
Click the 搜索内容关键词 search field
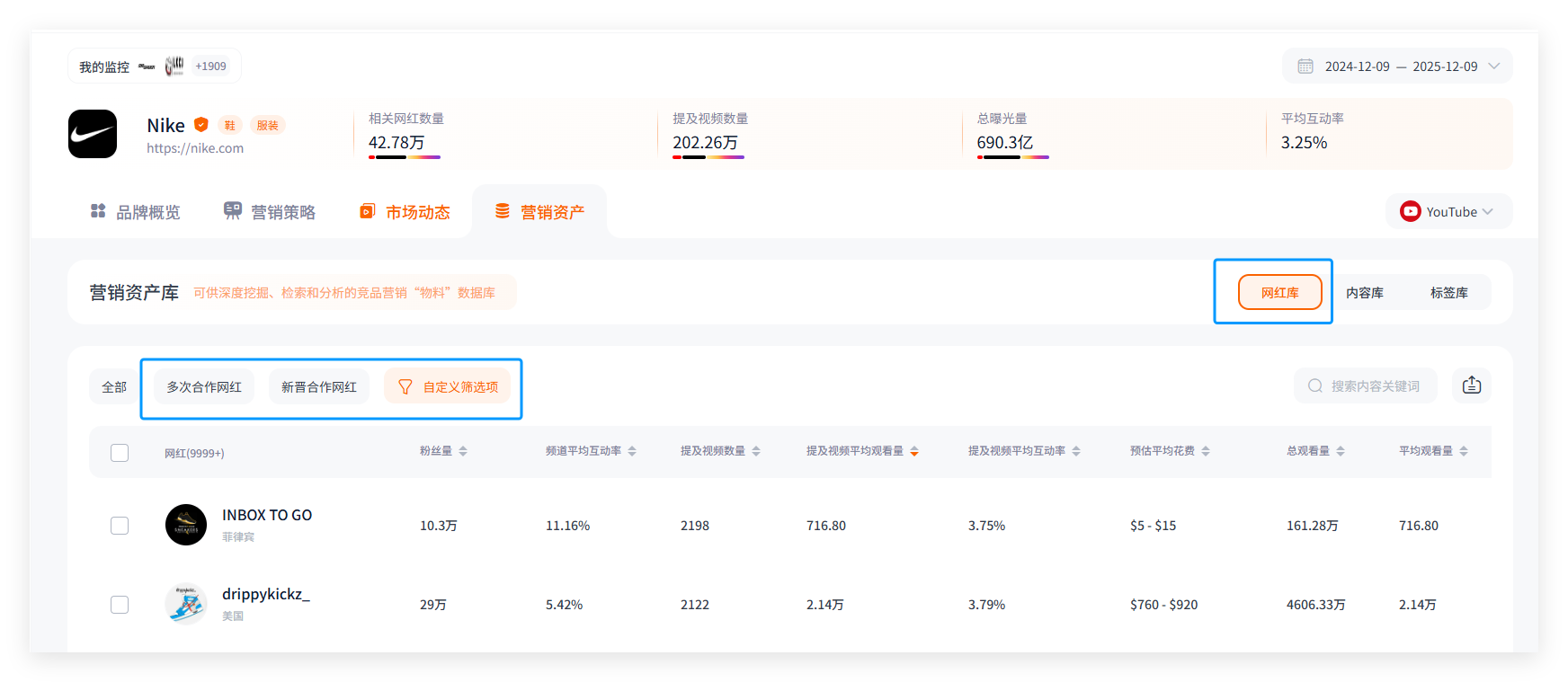pyautogui.click(x=1374, y=386)
